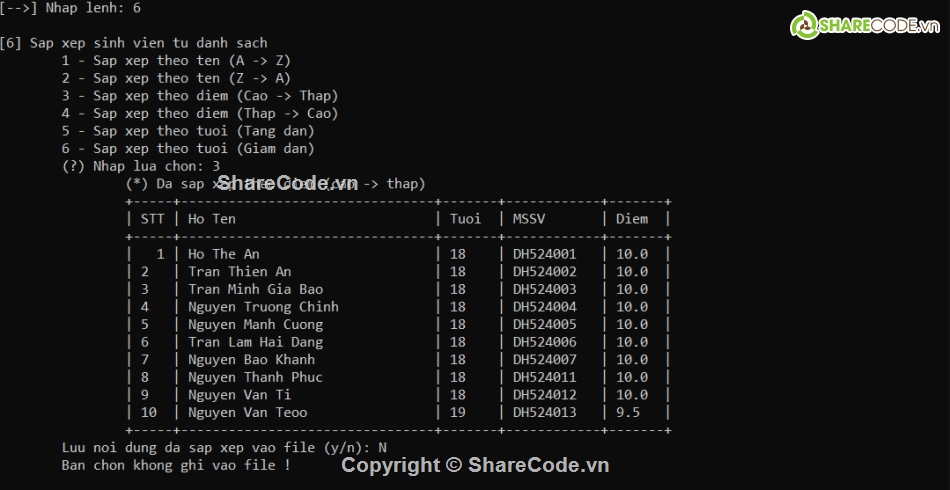Click the score "10.0" in Tran Minh Gia Bao row
Image resolution: width=950 pixels, height=490 pixels.
click(632, 289)
